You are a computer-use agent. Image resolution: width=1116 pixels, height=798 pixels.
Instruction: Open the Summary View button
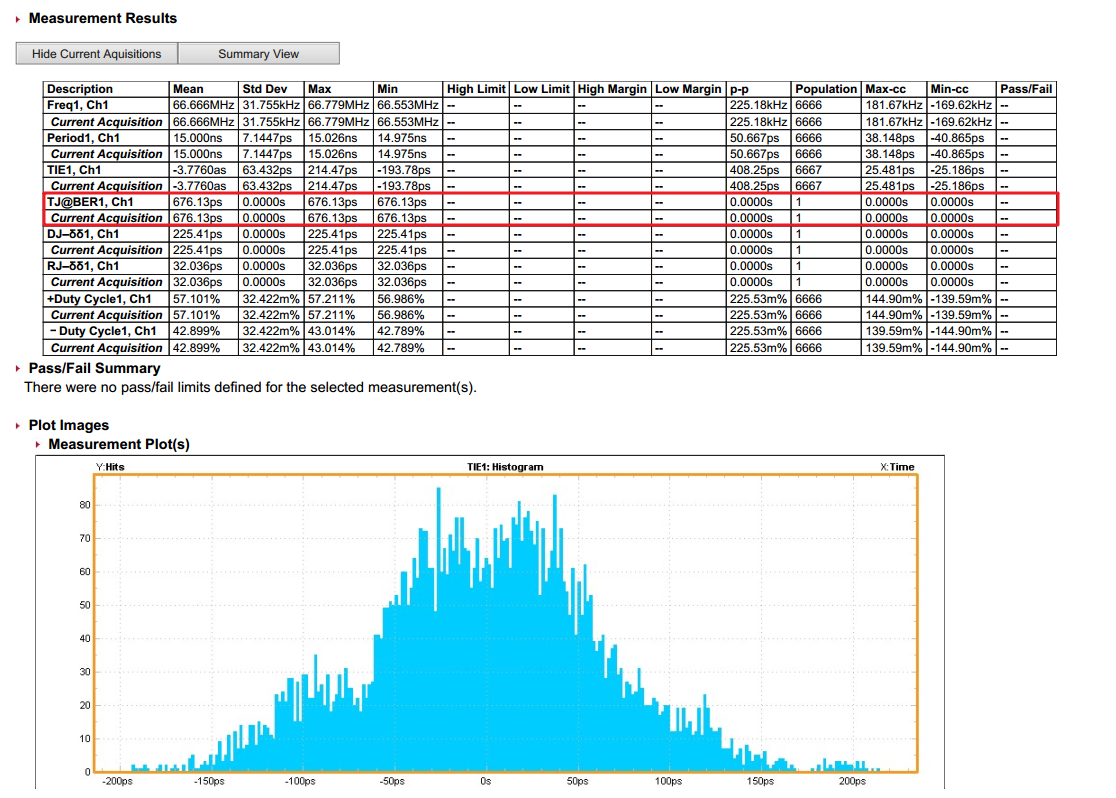(258, 53)
